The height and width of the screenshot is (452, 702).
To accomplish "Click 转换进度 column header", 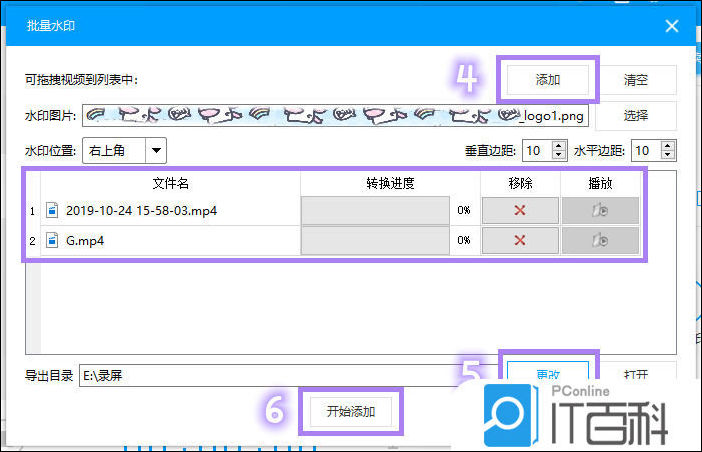I will (390, 183).
